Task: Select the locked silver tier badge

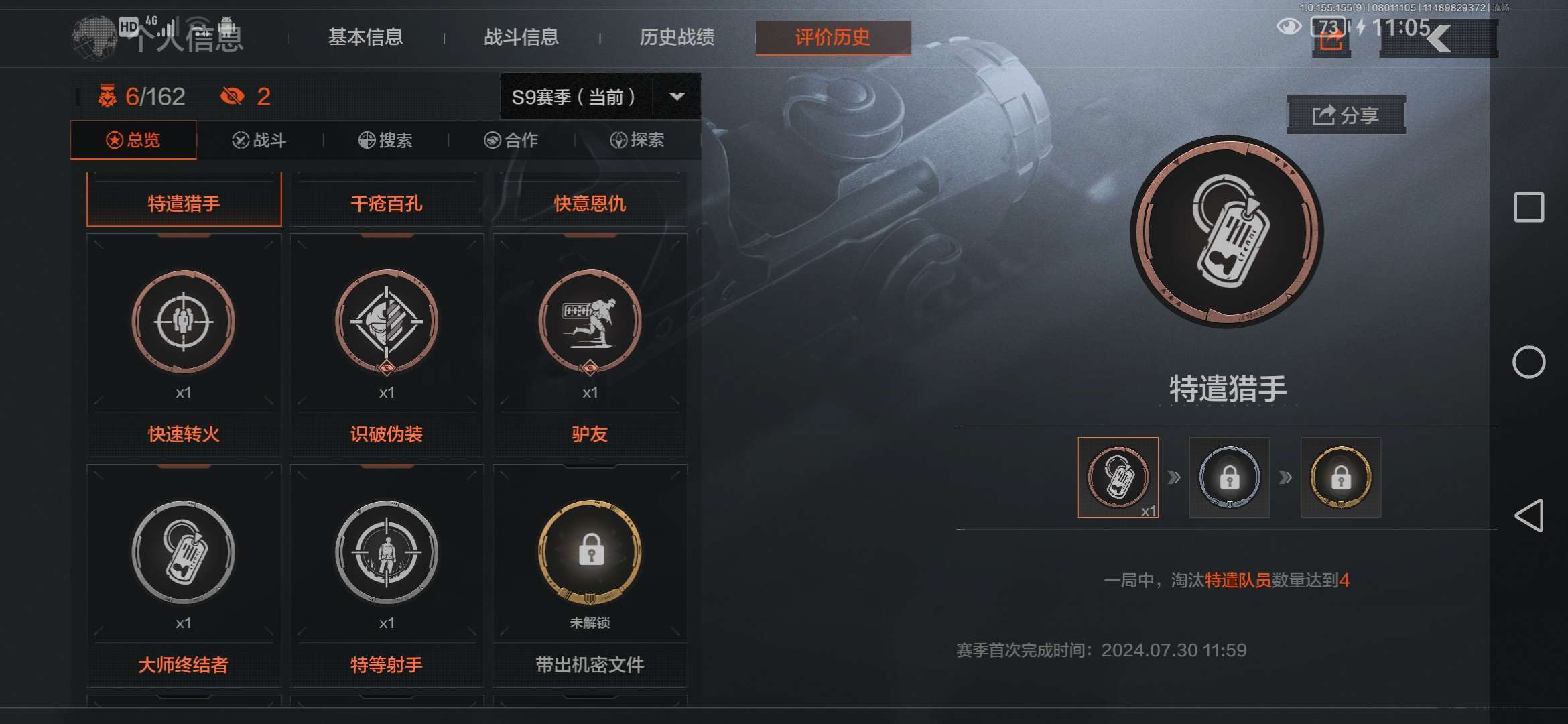Action: (x=1229, y=477)
